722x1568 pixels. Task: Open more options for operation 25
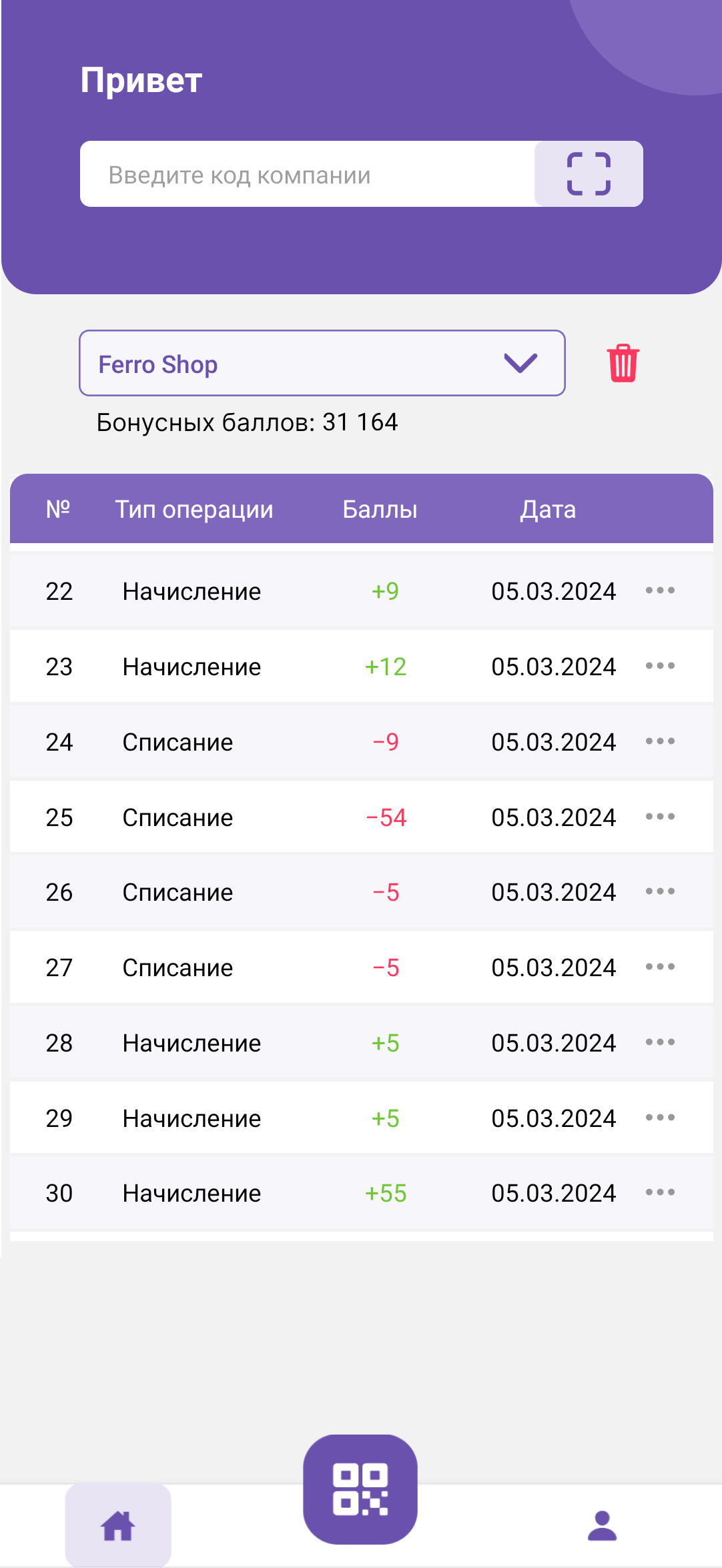click(x=660, y=817)
